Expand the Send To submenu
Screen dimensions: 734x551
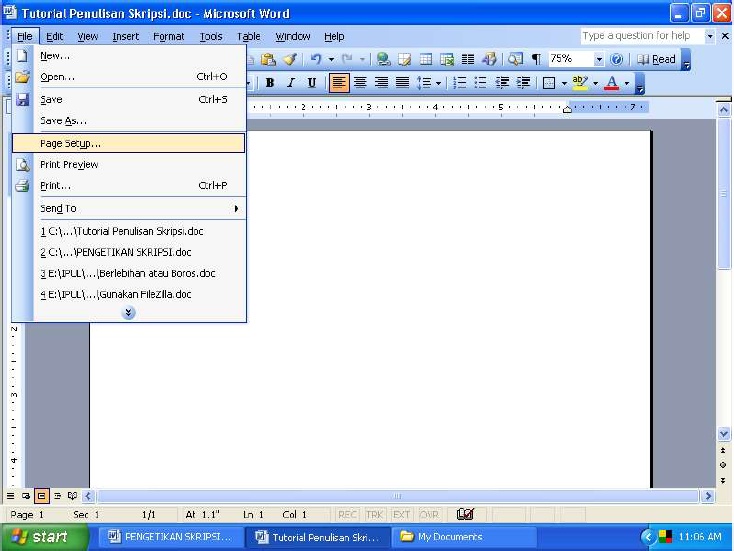[x=128, y=208]
